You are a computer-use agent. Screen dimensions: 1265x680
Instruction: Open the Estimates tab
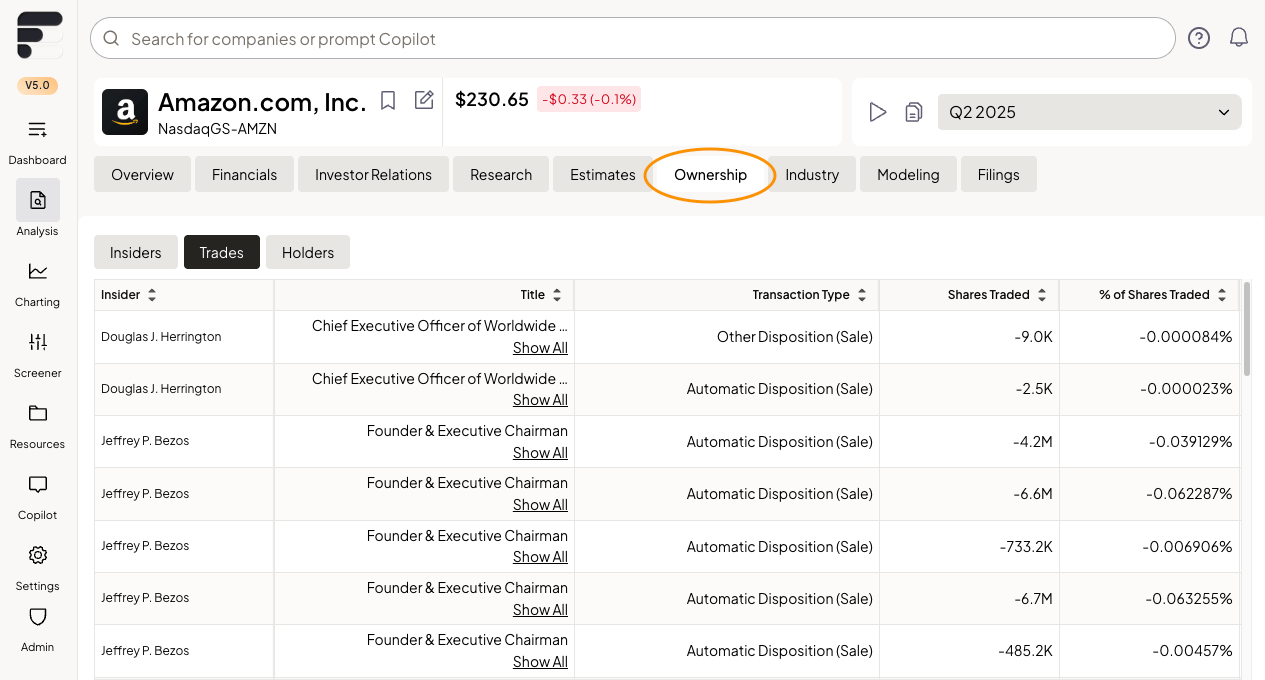coord(603,174)
